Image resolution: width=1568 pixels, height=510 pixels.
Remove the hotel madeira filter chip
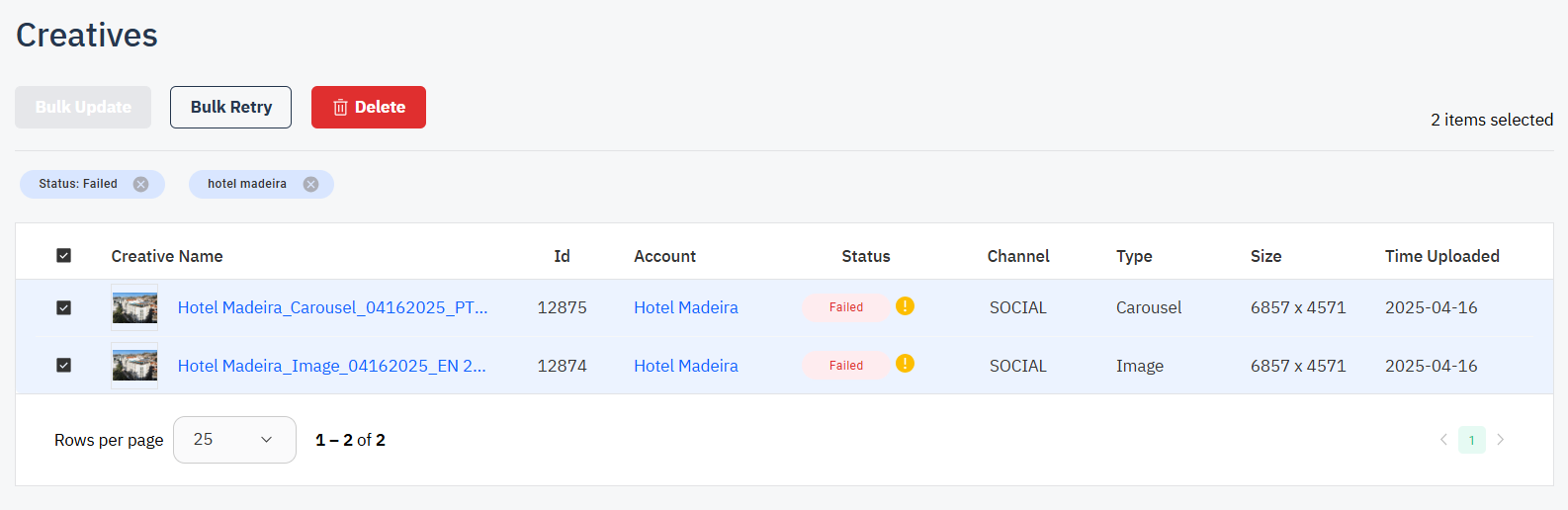tap(310, 185)
